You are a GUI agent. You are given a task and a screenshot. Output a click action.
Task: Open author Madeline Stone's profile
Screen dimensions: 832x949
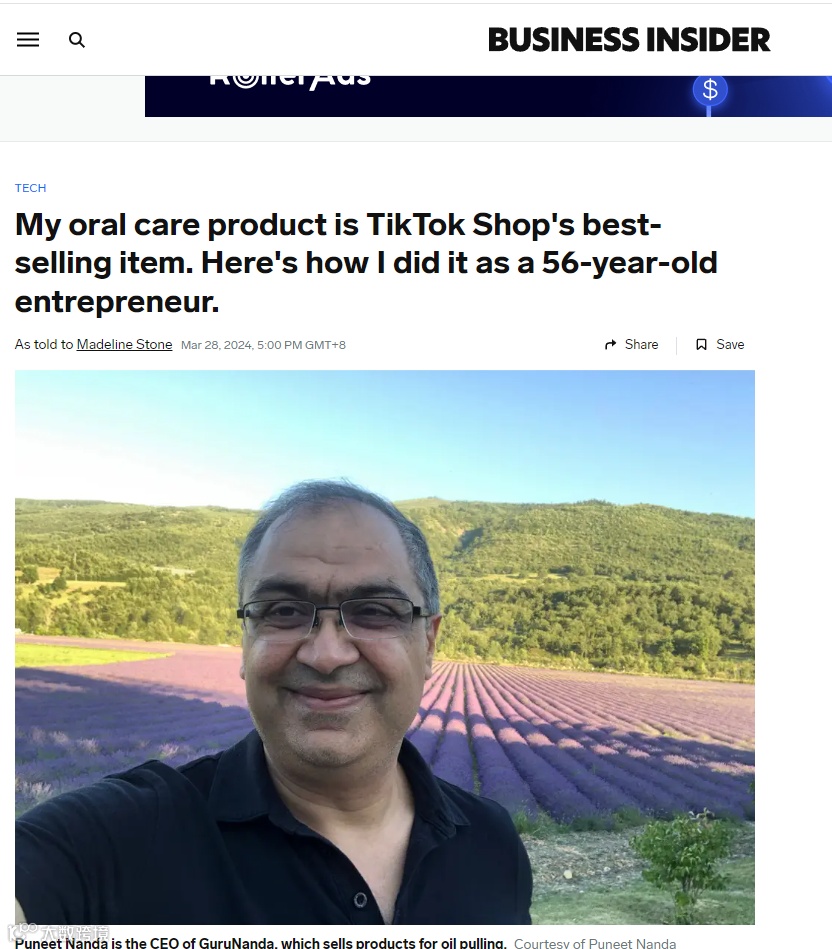click(124, 344)
